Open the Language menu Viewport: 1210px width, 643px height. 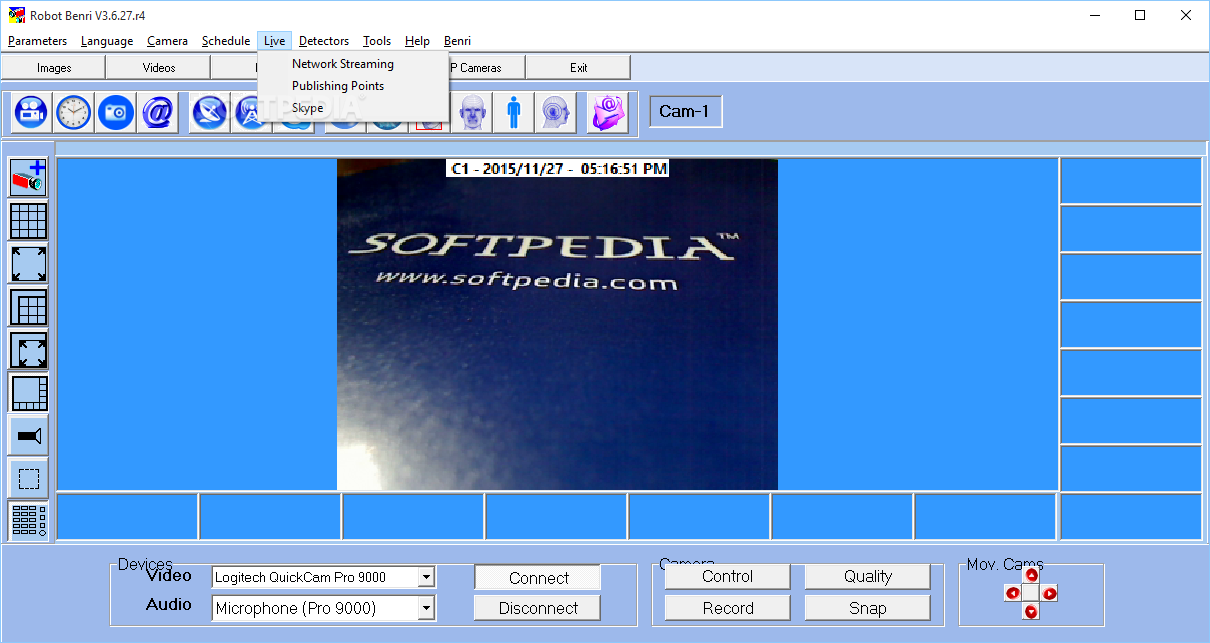point(107,41)
